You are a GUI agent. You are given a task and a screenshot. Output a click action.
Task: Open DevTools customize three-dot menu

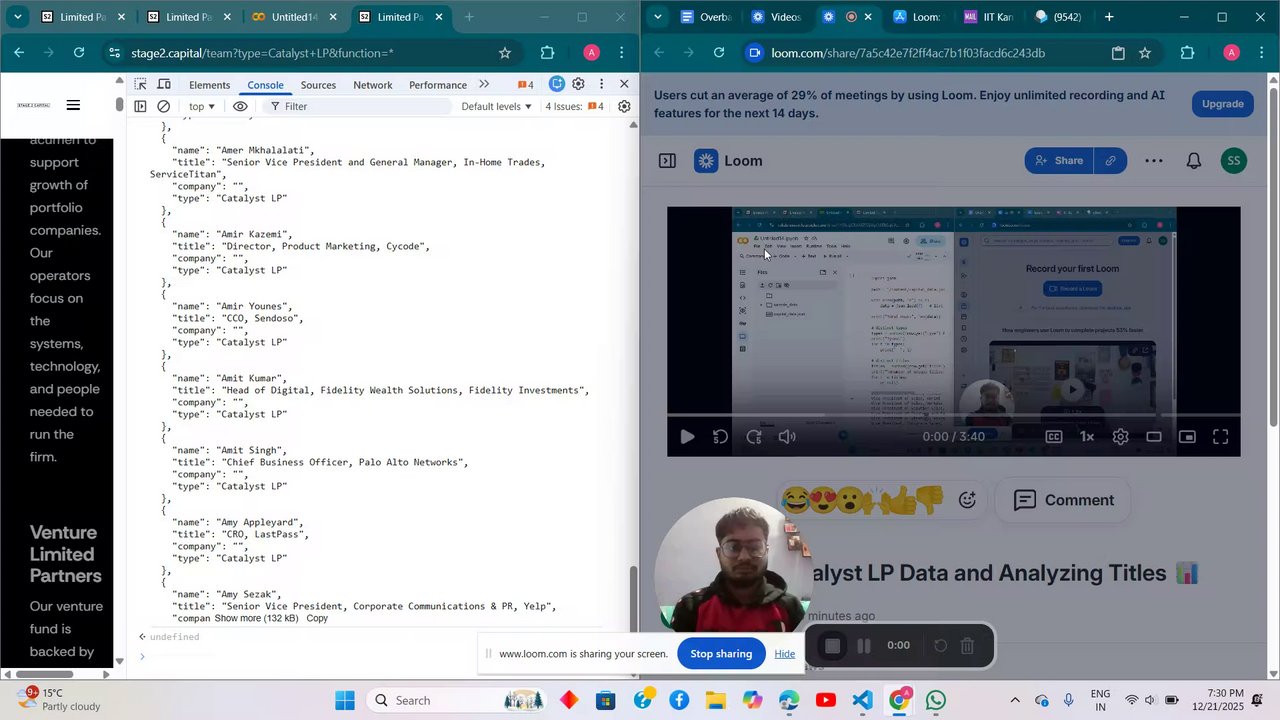click(x=601, y=84)
